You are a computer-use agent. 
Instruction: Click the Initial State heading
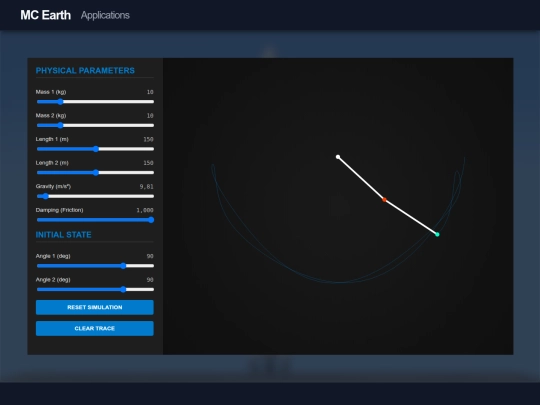[64, 235]
